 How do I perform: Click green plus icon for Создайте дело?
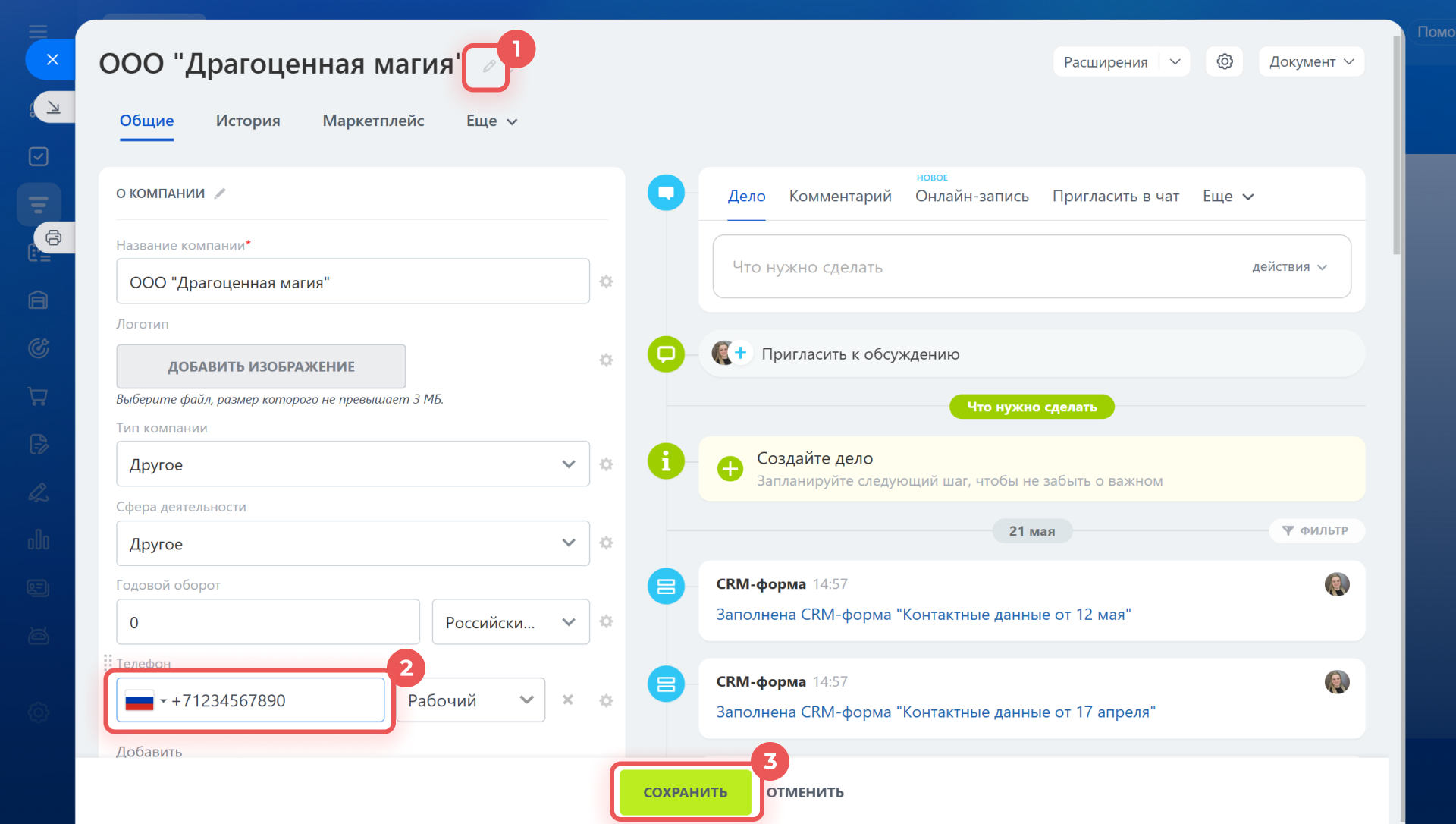(x=730, y=469)
